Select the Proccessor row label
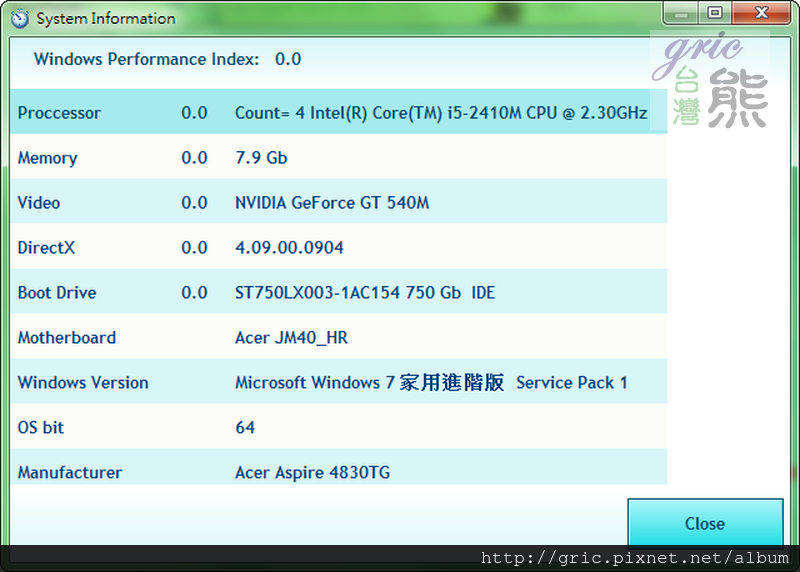Image resolution: width=800 pixels, height=572 pixels. pos(59,113)
